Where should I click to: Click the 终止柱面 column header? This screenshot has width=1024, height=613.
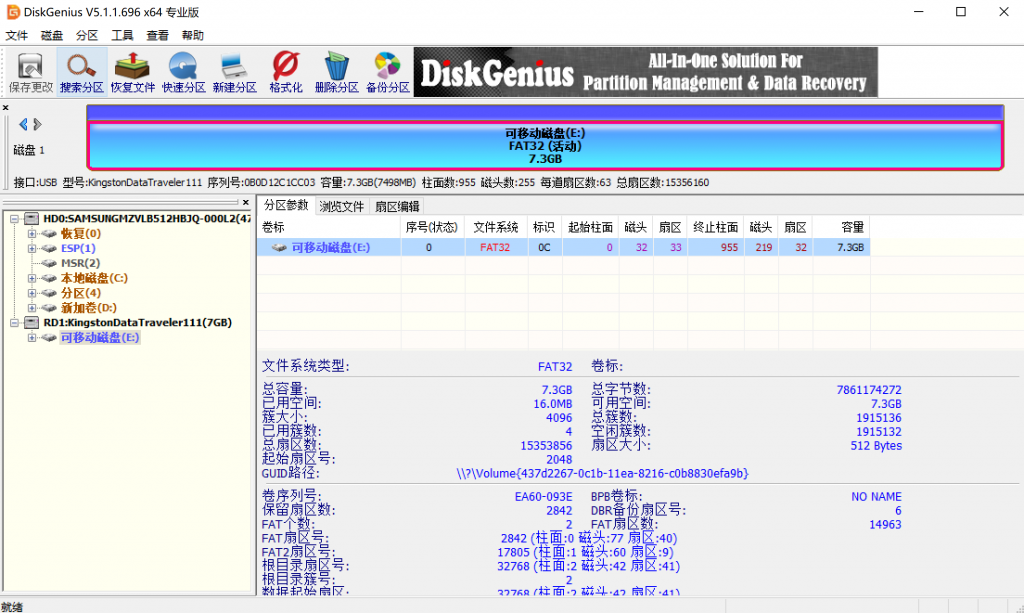715,227
